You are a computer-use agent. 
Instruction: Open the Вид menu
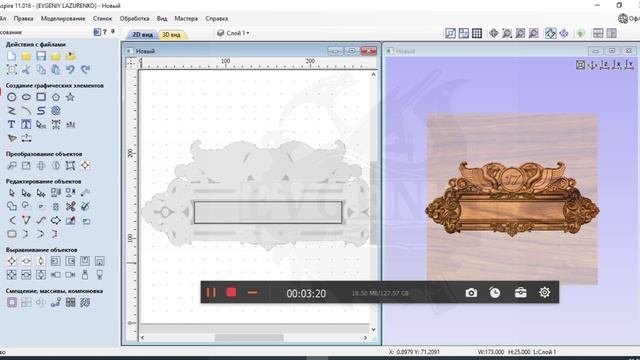click(162, 18)
